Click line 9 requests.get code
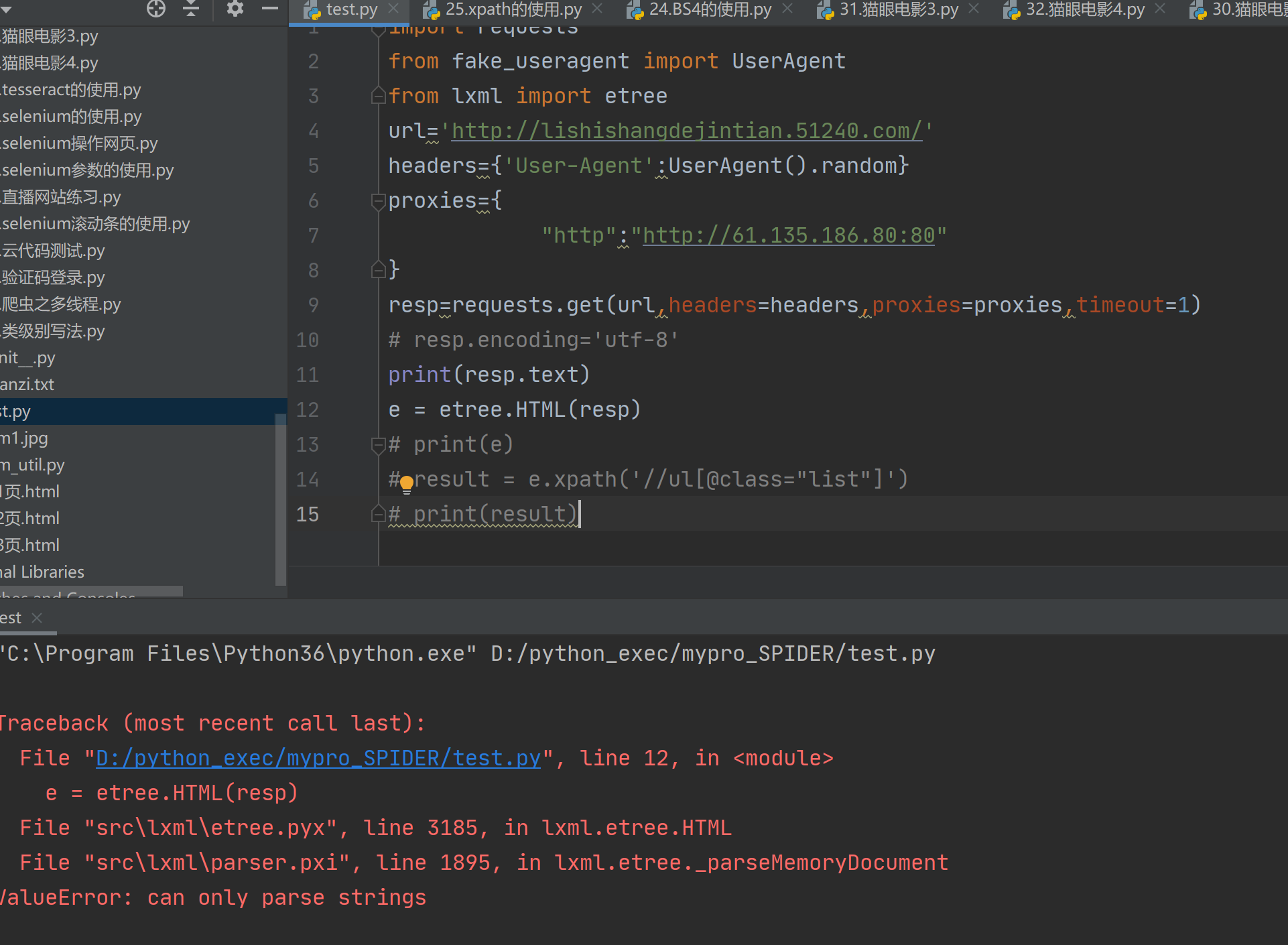Screen dimensions: 1288x945 795,305
